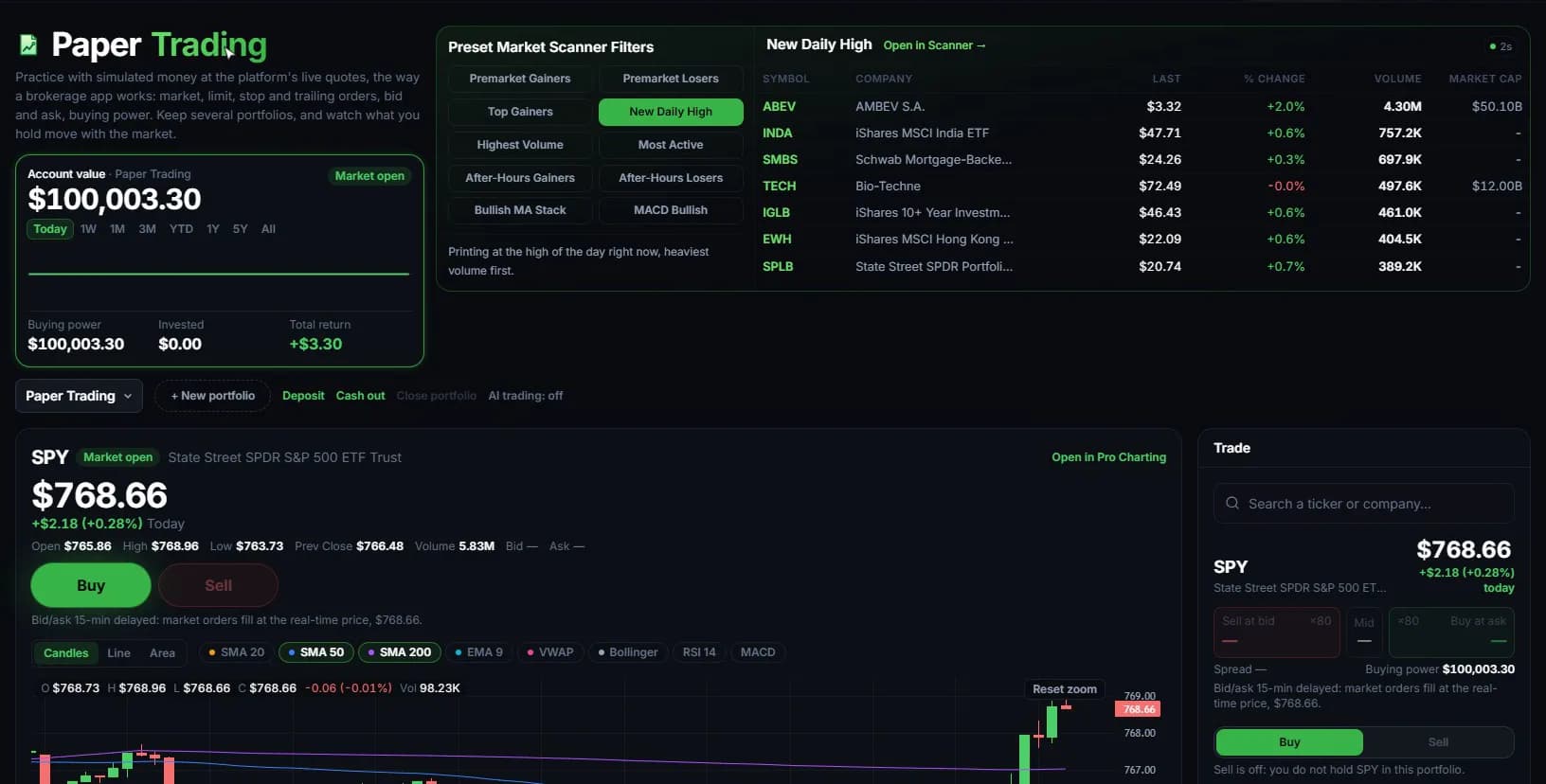Switch chart to Line view
This screenshot has width=1546, height=784.
119,653
